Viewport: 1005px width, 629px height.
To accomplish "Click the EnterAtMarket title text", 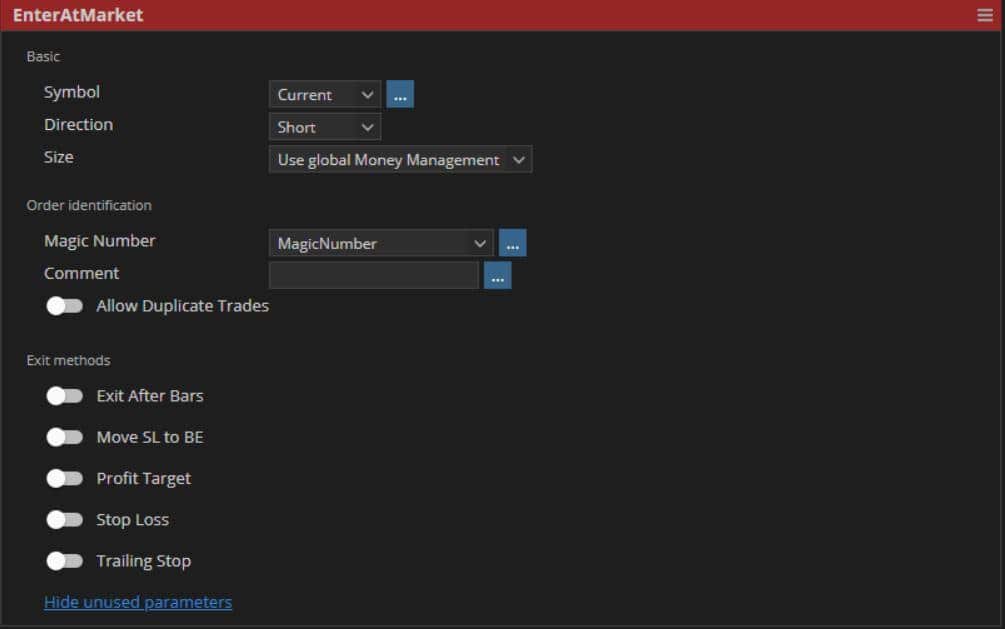I will pyautogui.click(x=78, y=15).
